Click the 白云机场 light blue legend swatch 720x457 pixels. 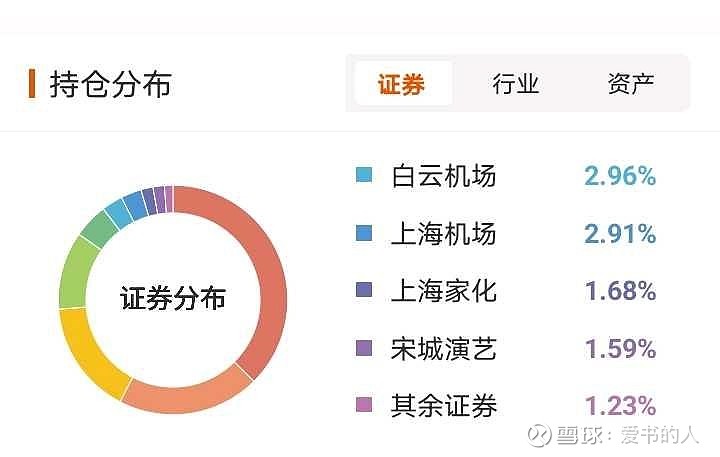point(364,175)
